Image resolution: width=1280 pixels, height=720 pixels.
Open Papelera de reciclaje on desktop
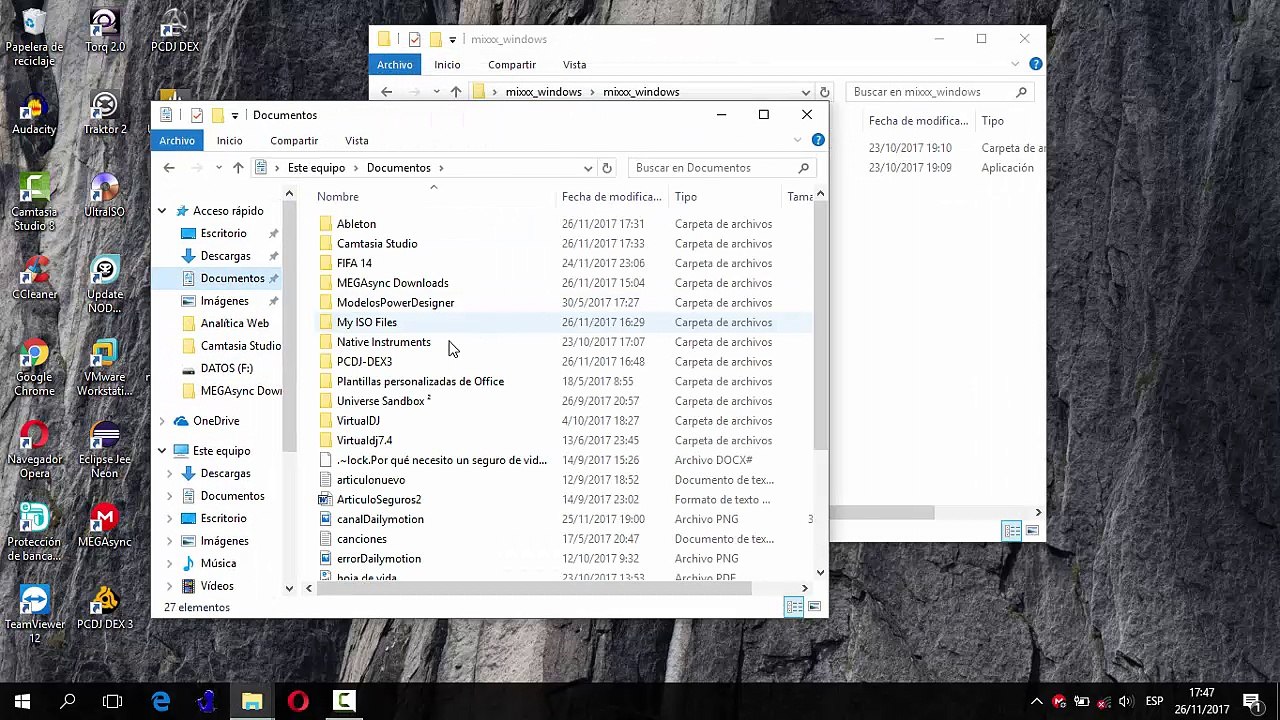tap(34, 38)
